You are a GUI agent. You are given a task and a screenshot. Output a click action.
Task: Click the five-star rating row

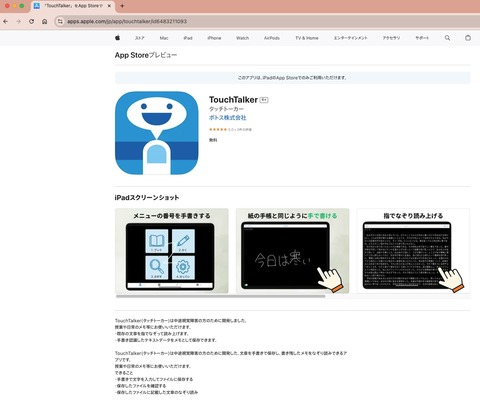point(230,129)
